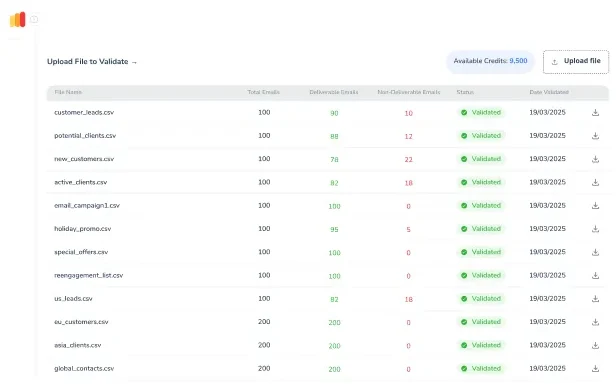Download customer_leads.csv validation results
Viewport: 616px width, 386px height.
(x=595, y=113)
